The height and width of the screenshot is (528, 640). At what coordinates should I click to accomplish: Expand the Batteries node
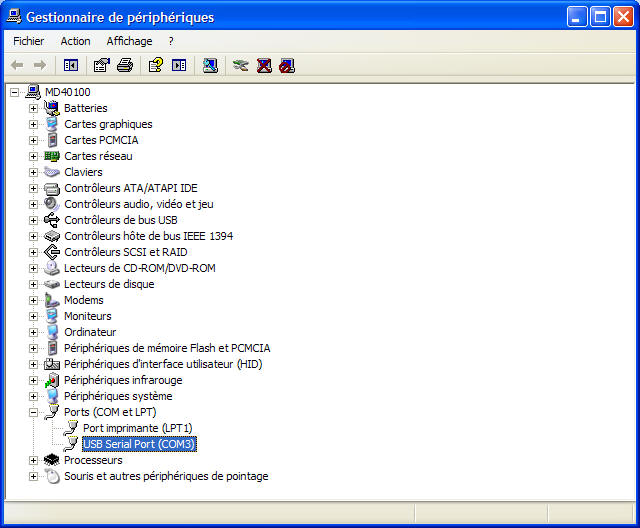tap(33, 108)
